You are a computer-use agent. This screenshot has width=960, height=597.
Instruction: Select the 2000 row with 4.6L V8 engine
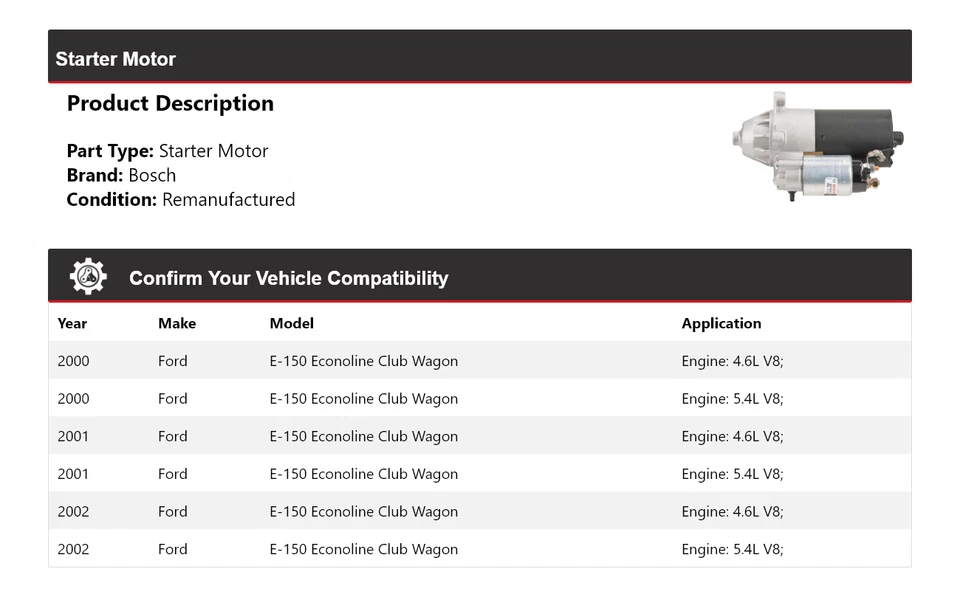(479, 361)
